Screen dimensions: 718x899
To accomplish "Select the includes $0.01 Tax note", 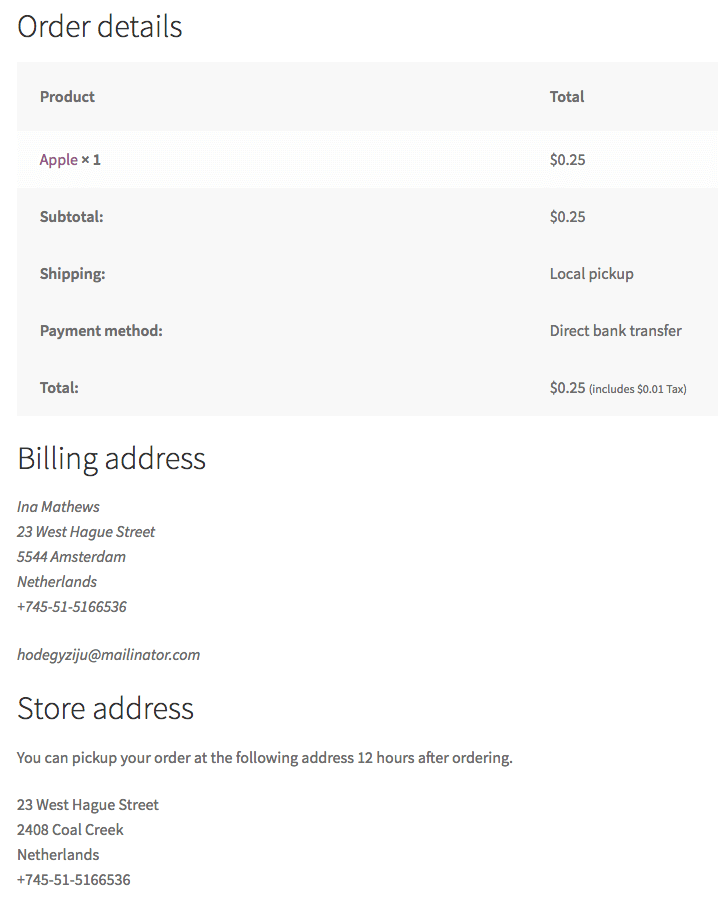I will click(x=637, y=389).
